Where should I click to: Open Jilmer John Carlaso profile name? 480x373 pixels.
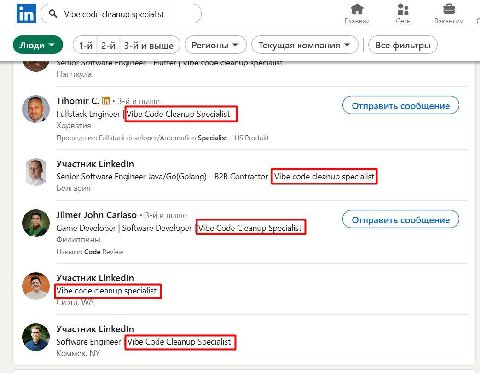[96, 215]
